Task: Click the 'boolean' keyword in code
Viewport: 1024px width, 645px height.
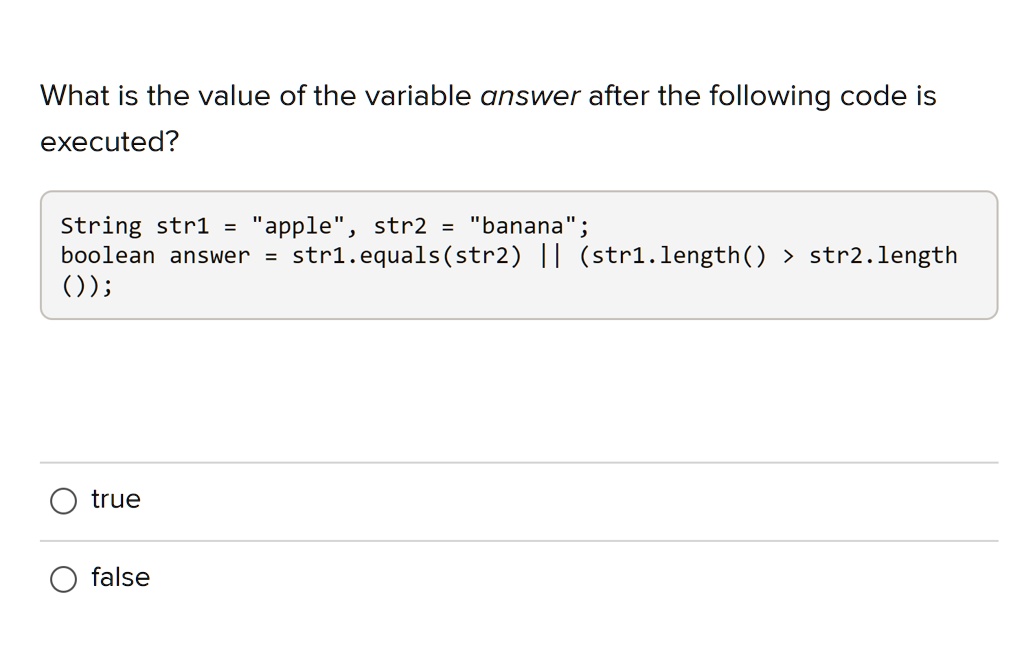Action: click(x=108, y=256)
